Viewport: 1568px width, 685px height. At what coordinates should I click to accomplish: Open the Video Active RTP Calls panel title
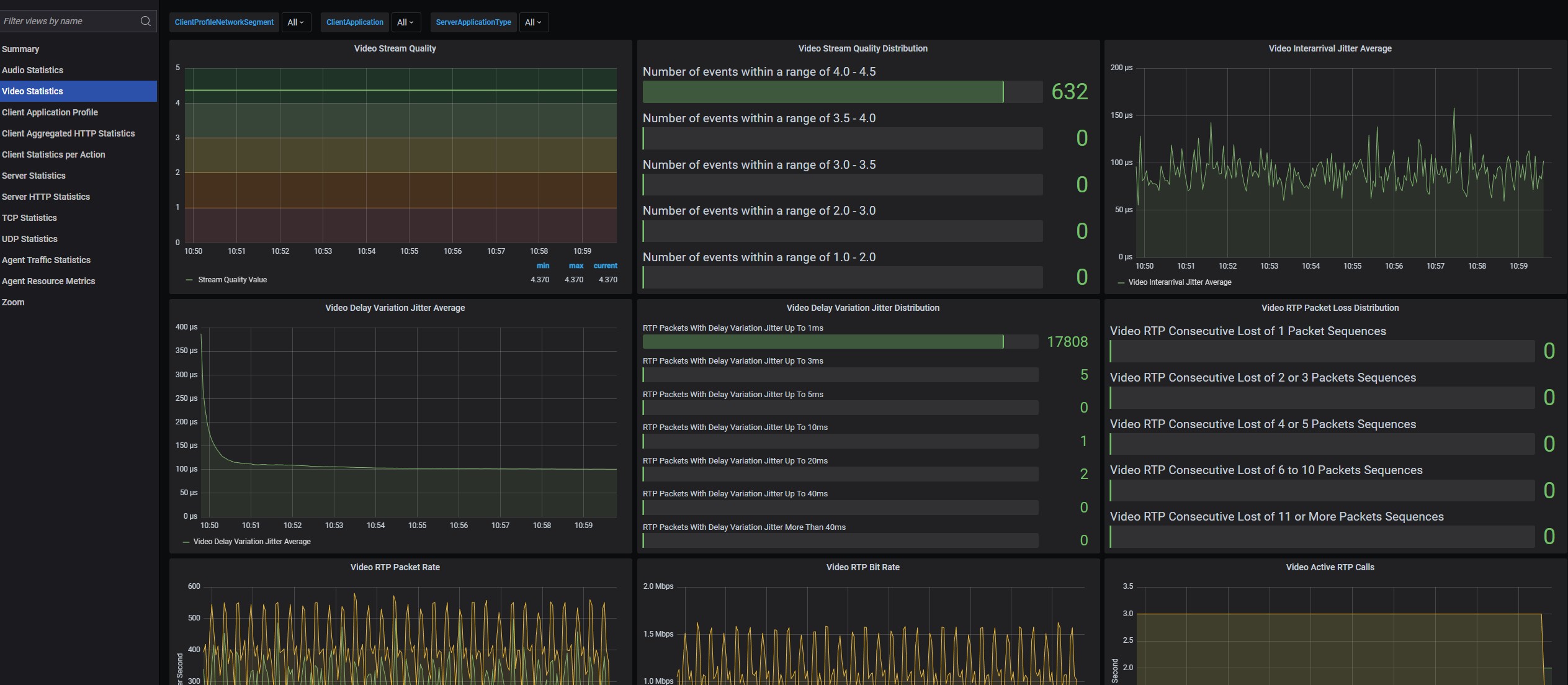(x=1330, y=567)
